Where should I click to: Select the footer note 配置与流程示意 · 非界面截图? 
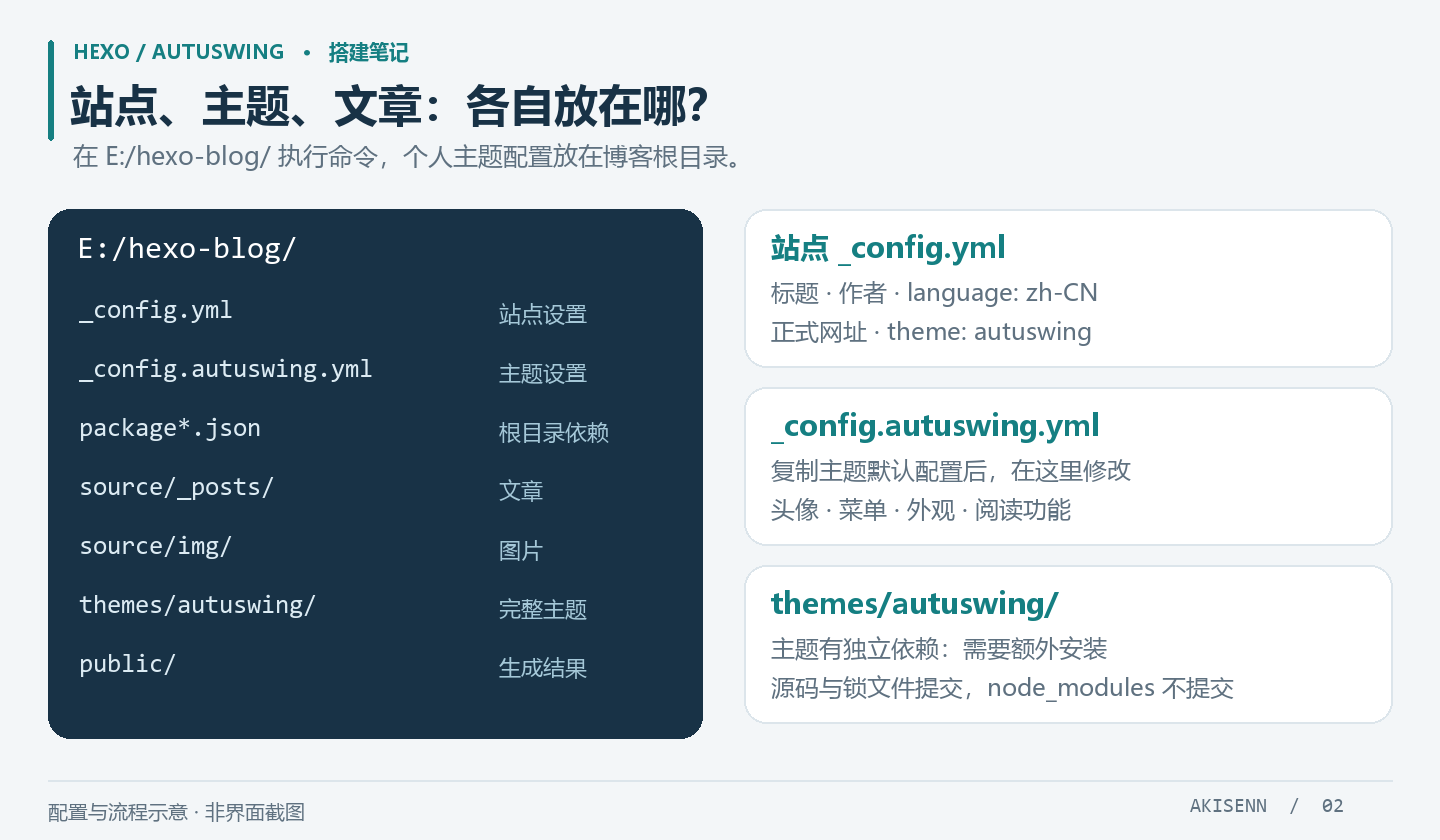pos(176,812)
